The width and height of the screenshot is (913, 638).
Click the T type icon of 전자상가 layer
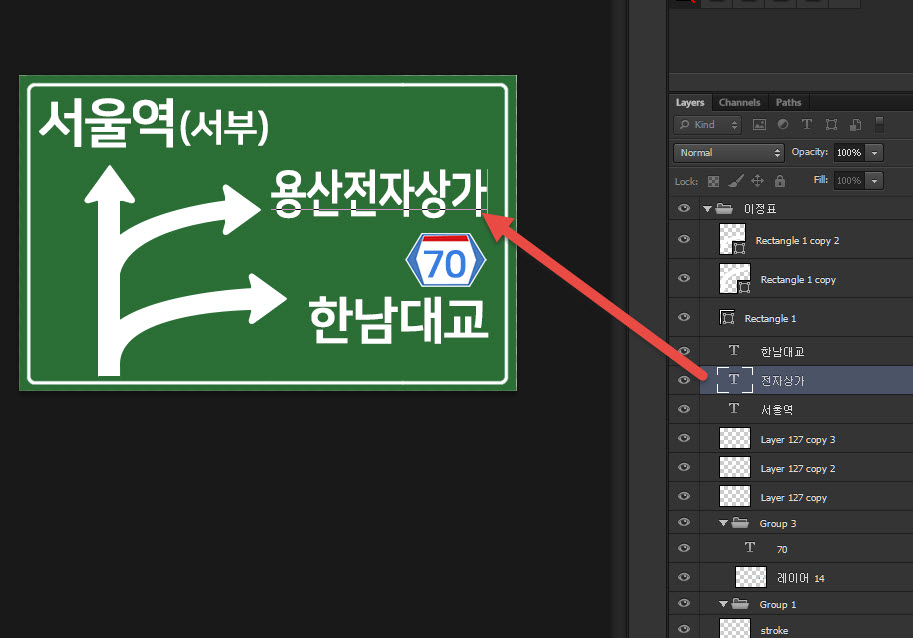coord(734,380)
